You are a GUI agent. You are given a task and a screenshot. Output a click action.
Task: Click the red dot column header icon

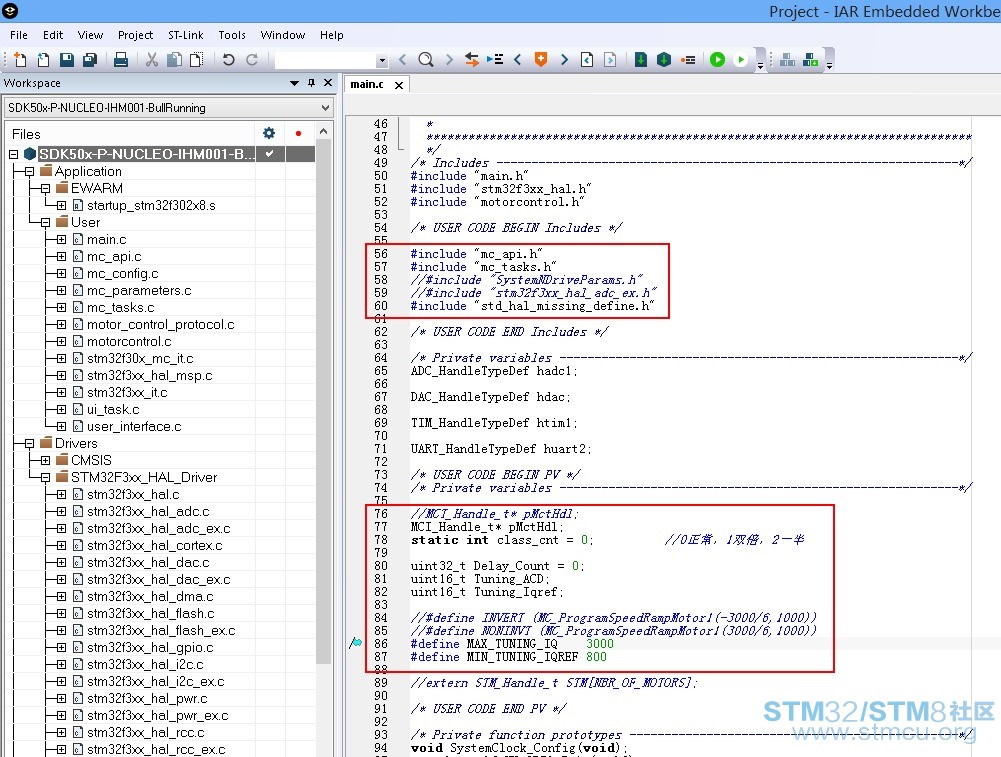298,133
